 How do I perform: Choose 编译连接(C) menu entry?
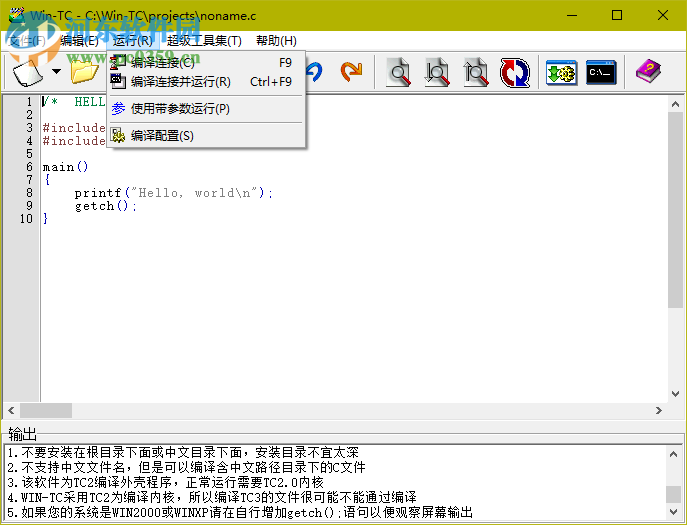(206, 63)
